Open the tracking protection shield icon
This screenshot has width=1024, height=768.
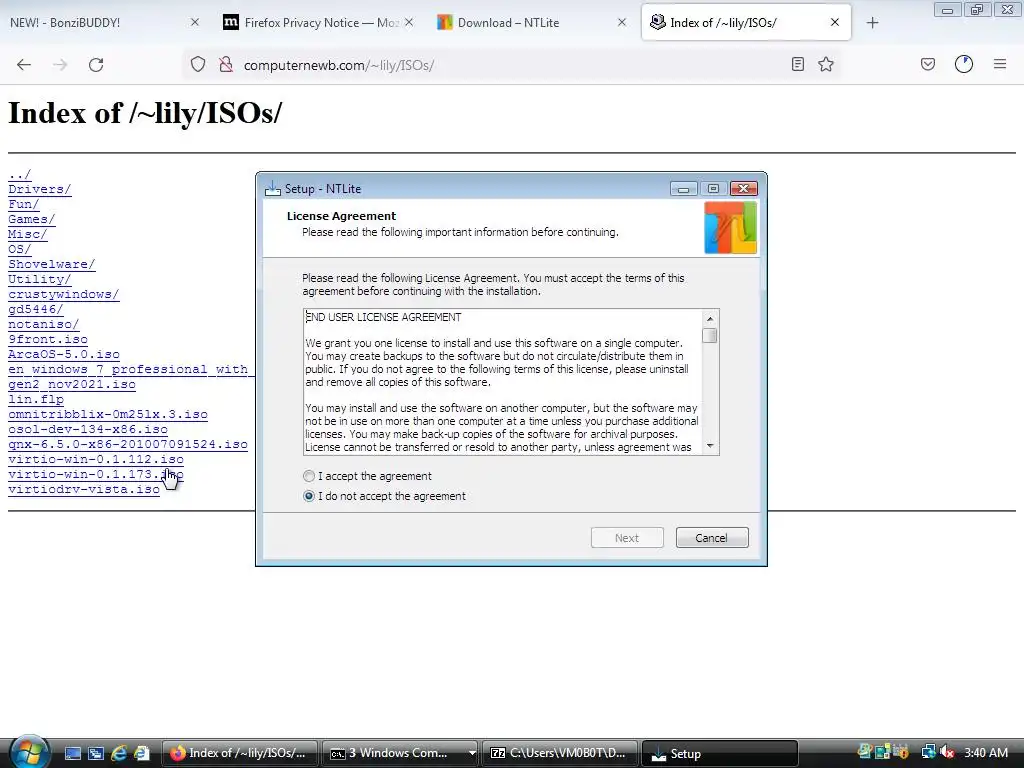(x=198, y=65)
